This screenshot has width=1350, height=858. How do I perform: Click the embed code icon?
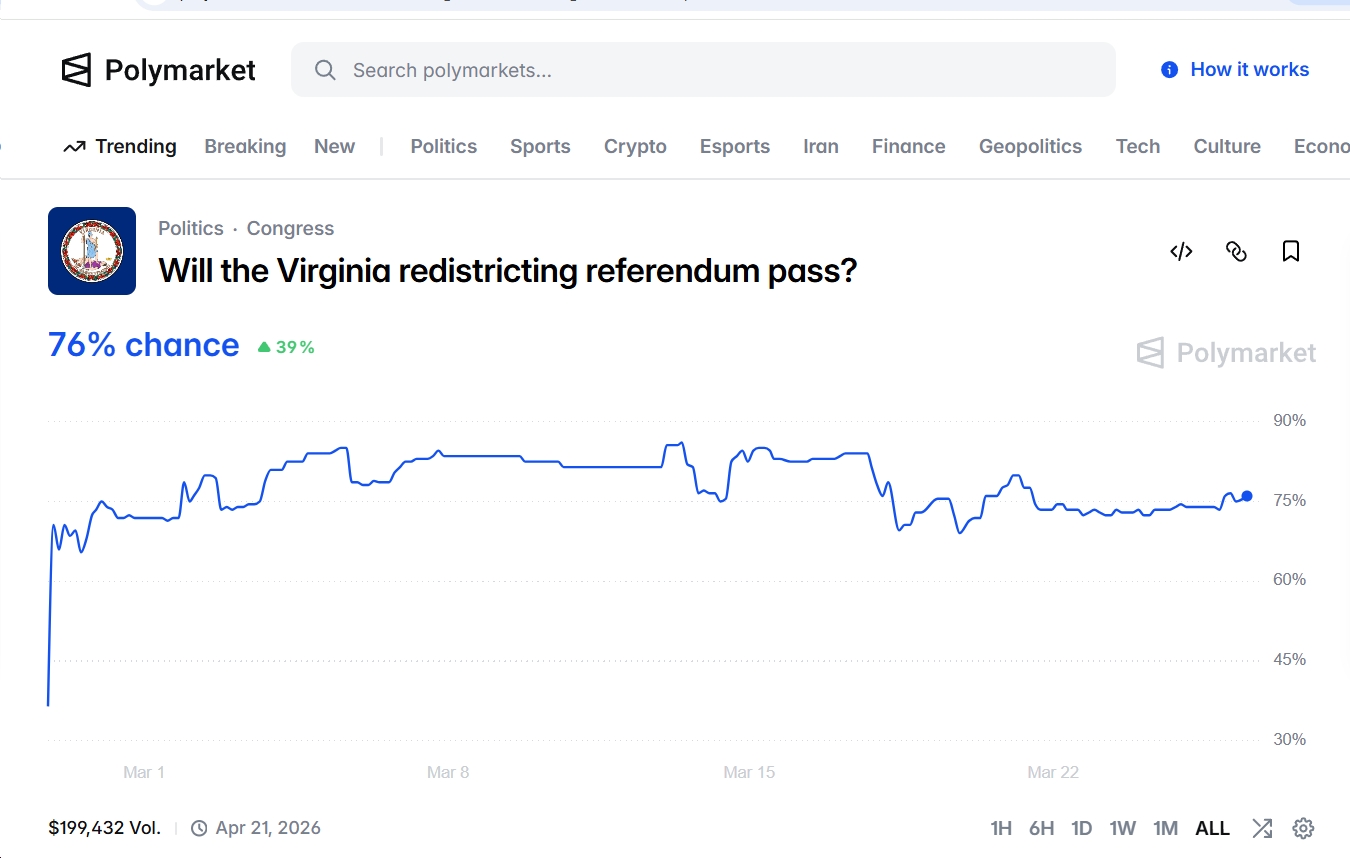[1181, 251]
